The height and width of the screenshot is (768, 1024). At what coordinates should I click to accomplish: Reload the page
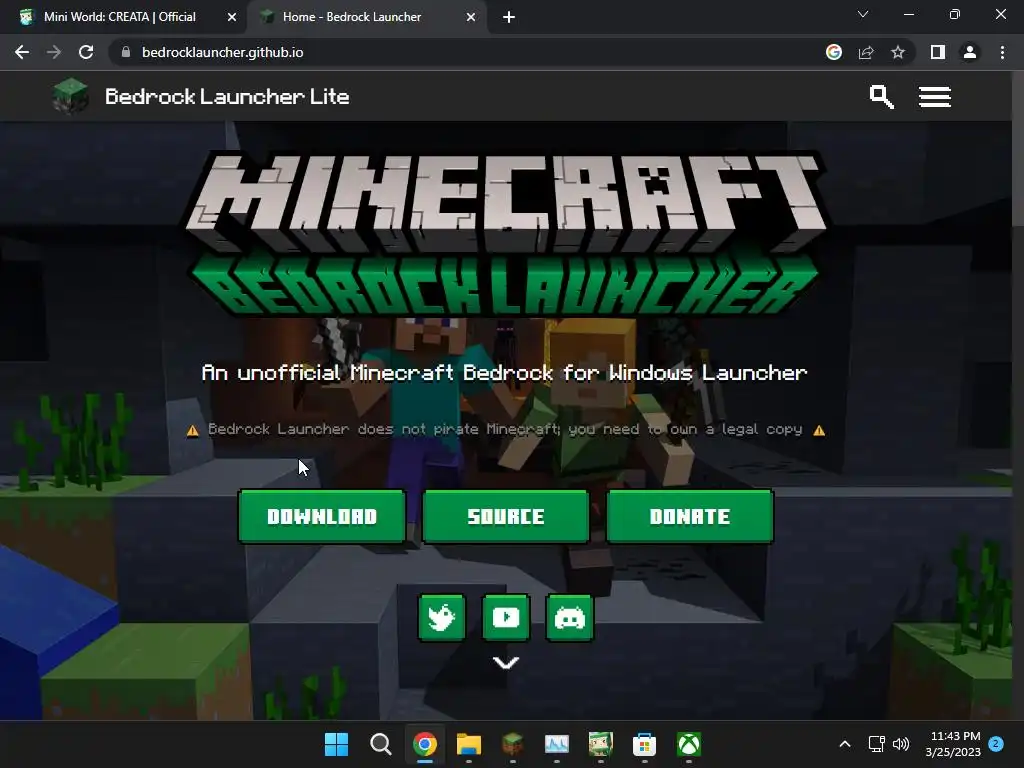pos(86,52)
